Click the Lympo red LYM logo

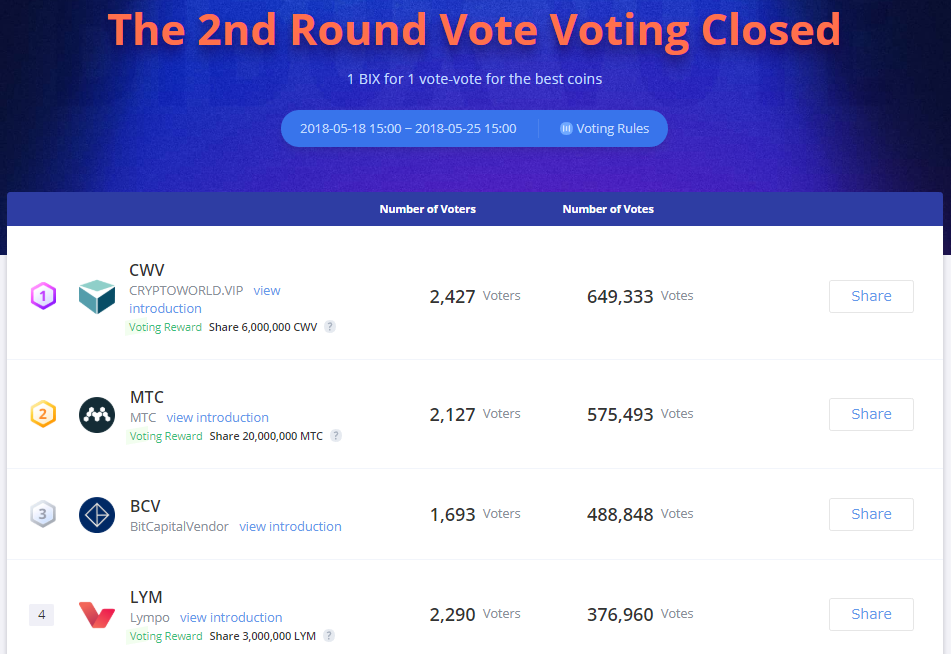click(97, 614)
